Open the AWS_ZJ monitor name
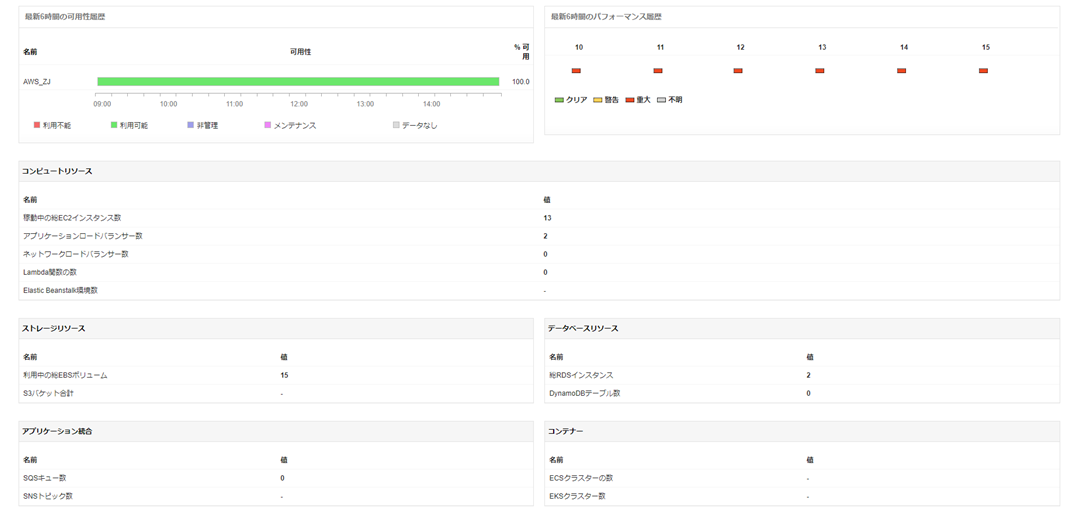Image resolution: width=1069 pixels, height=530 pixels. click(37, 82)
